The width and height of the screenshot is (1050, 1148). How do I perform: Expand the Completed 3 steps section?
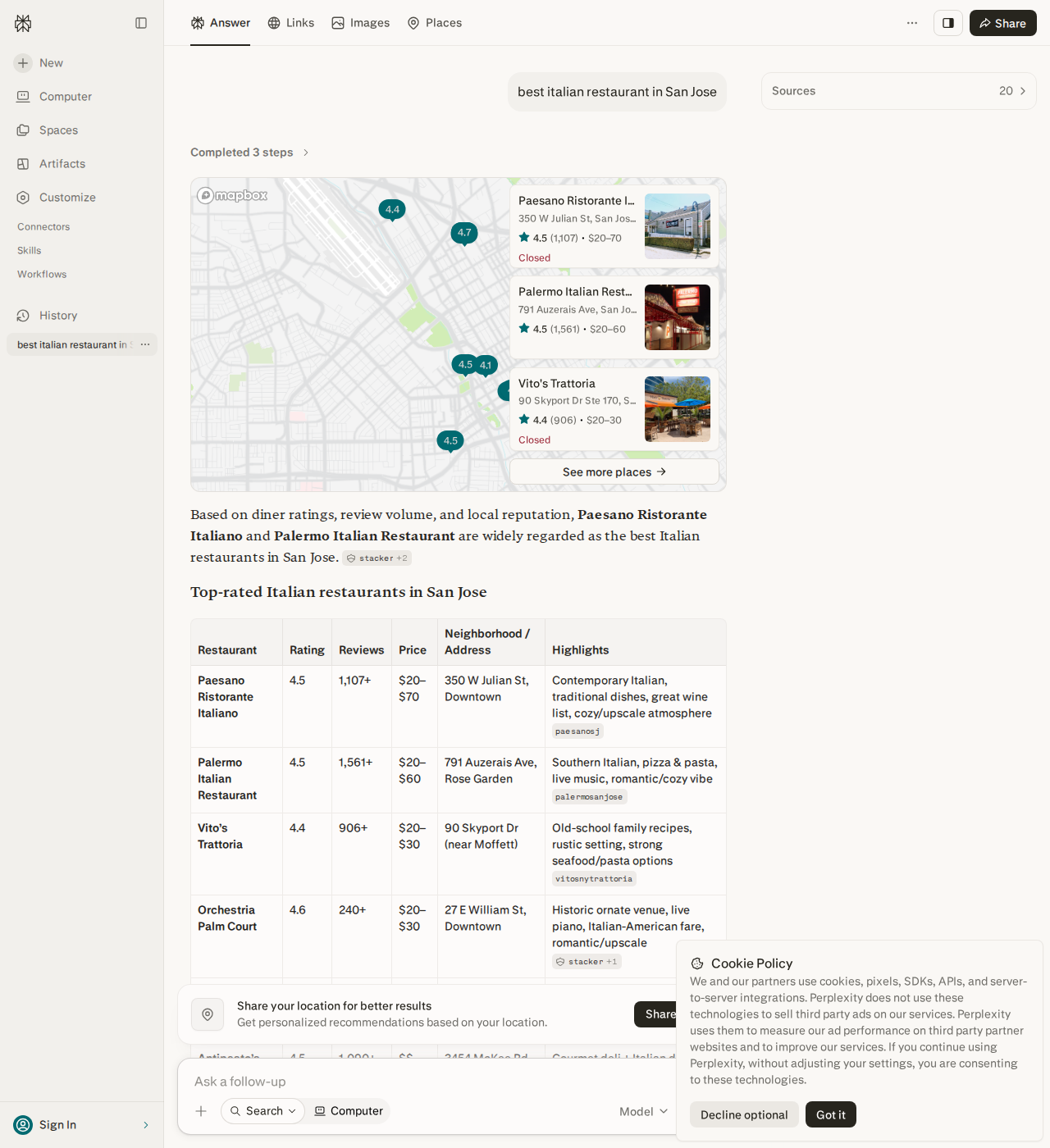[249, 153]
